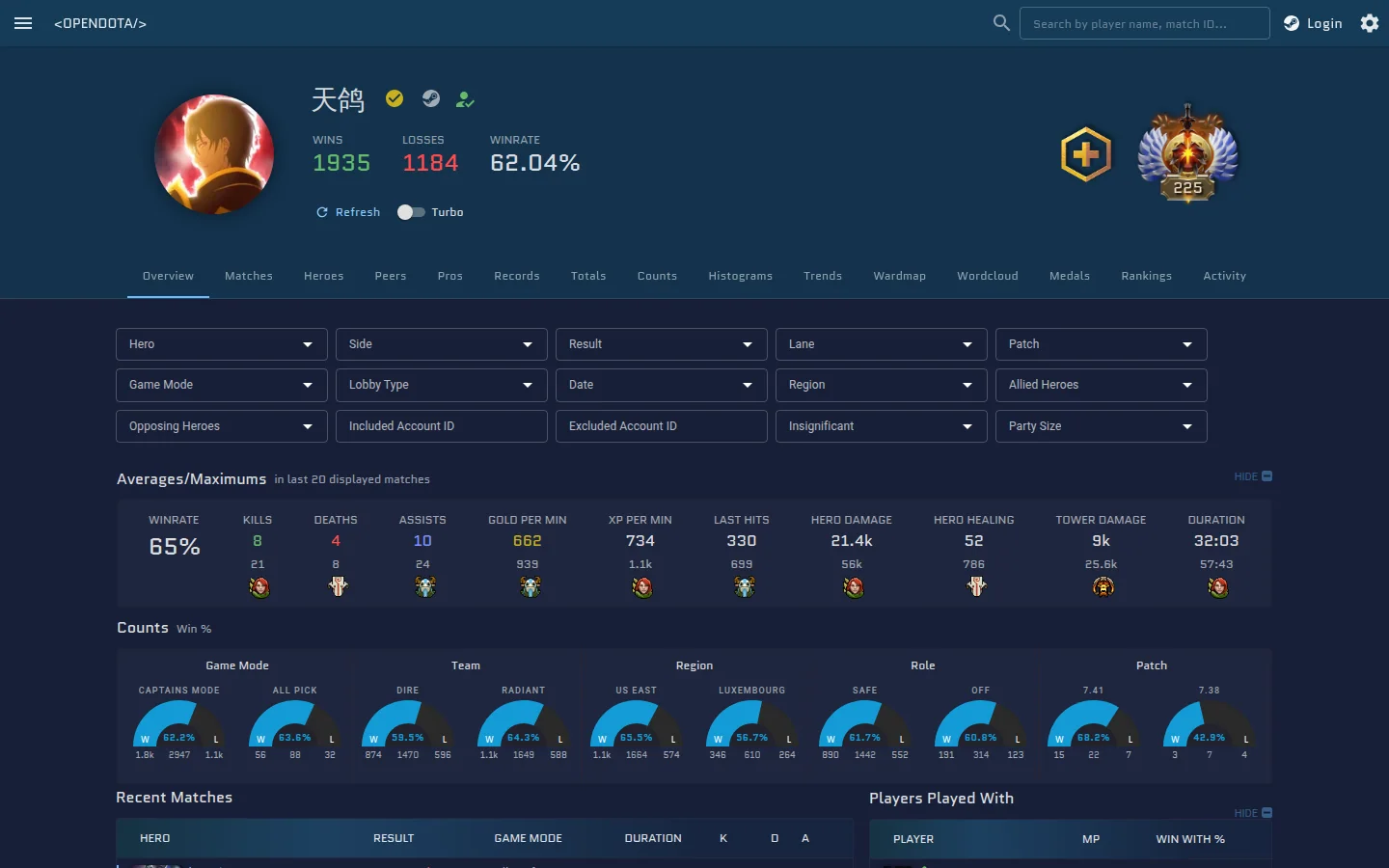The height and width of the screenshot is (868, 1389).
Task: Open the Side filter dropdown
Action: (441, 344)
